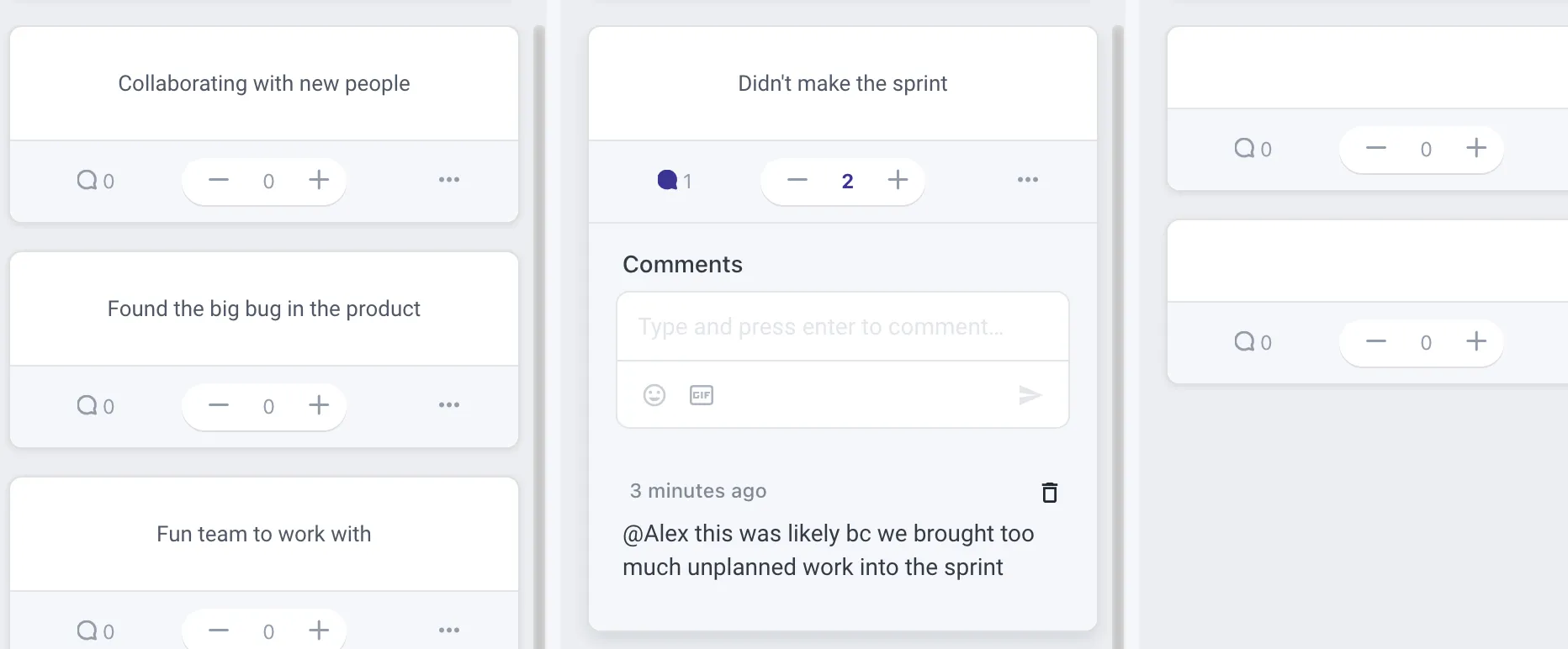The width and height of the screenshot is (1568, 649).
Task: Open comments for 'Collaborating with new people'
Action: click(x=95, y=181)
